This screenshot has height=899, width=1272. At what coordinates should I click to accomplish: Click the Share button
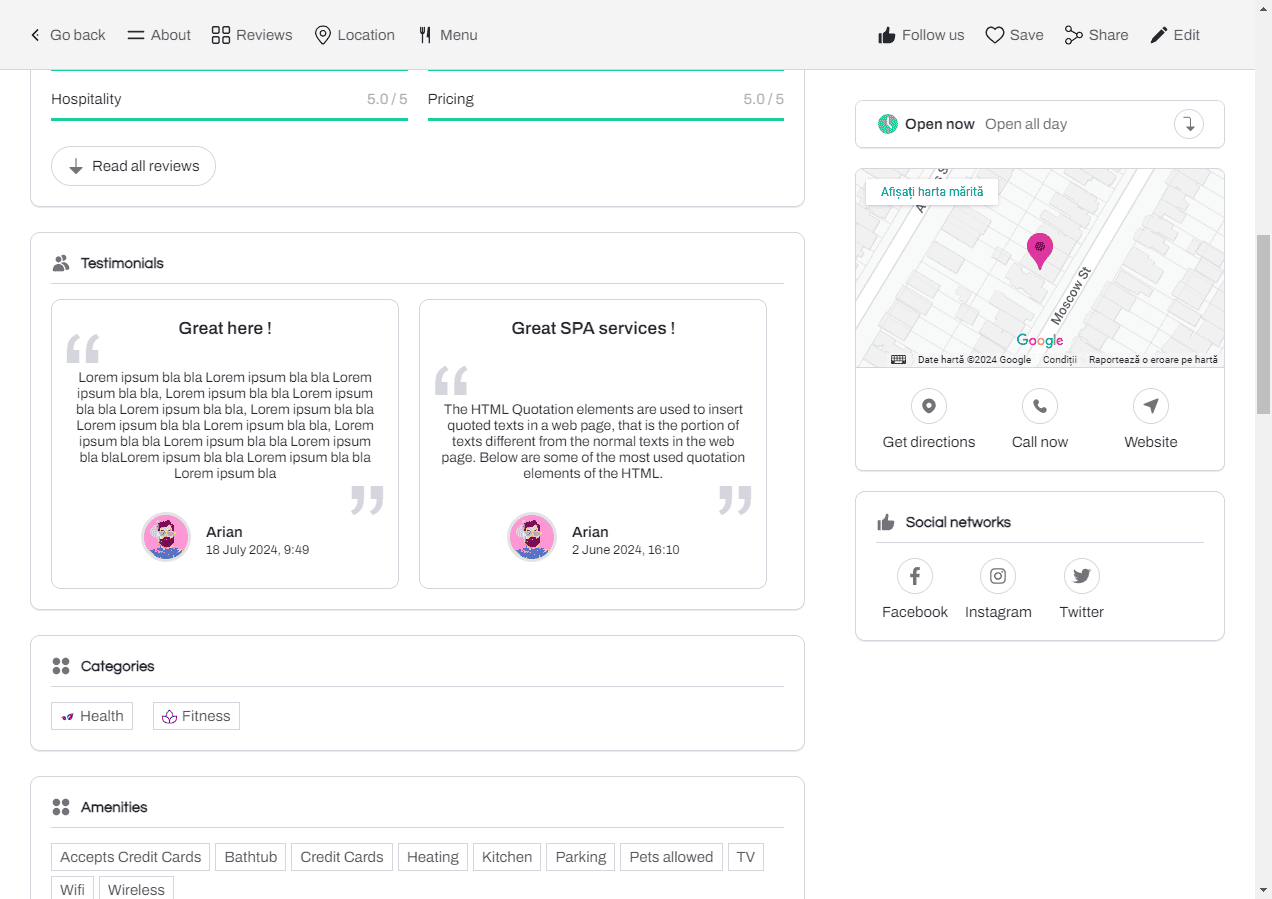pos(1096,35)
